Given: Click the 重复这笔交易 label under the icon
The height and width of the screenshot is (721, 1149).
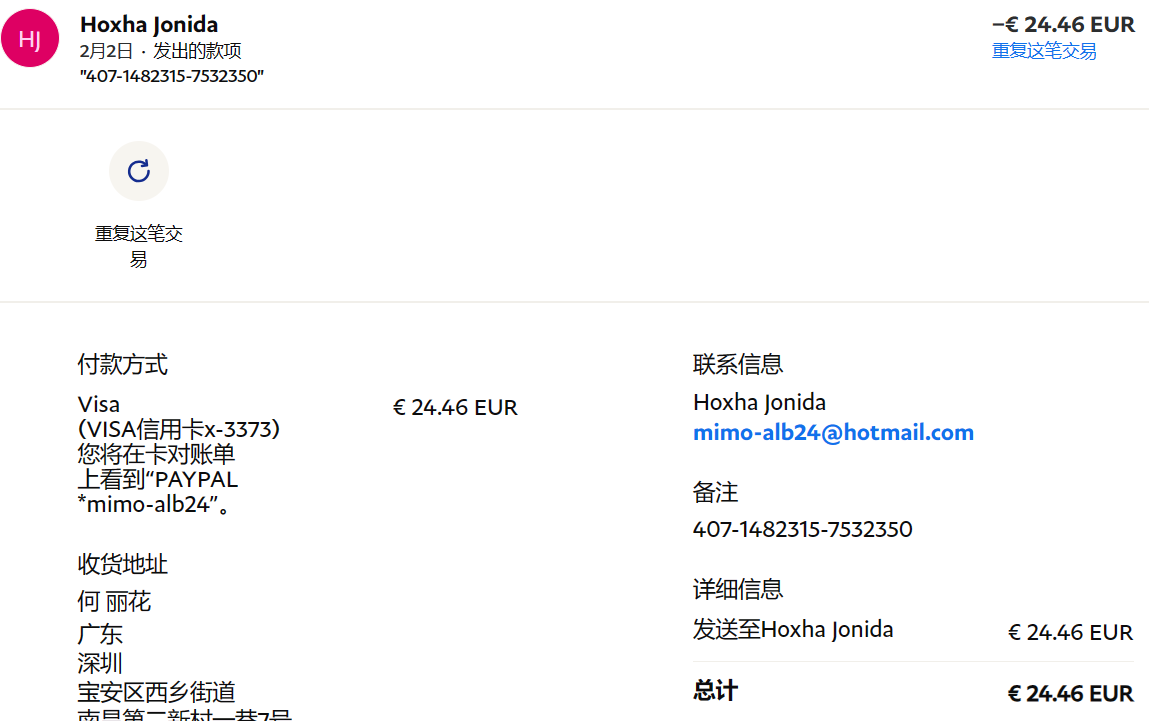Looking at the screenshot, I should pyautogui.click(x=138, y=246).
